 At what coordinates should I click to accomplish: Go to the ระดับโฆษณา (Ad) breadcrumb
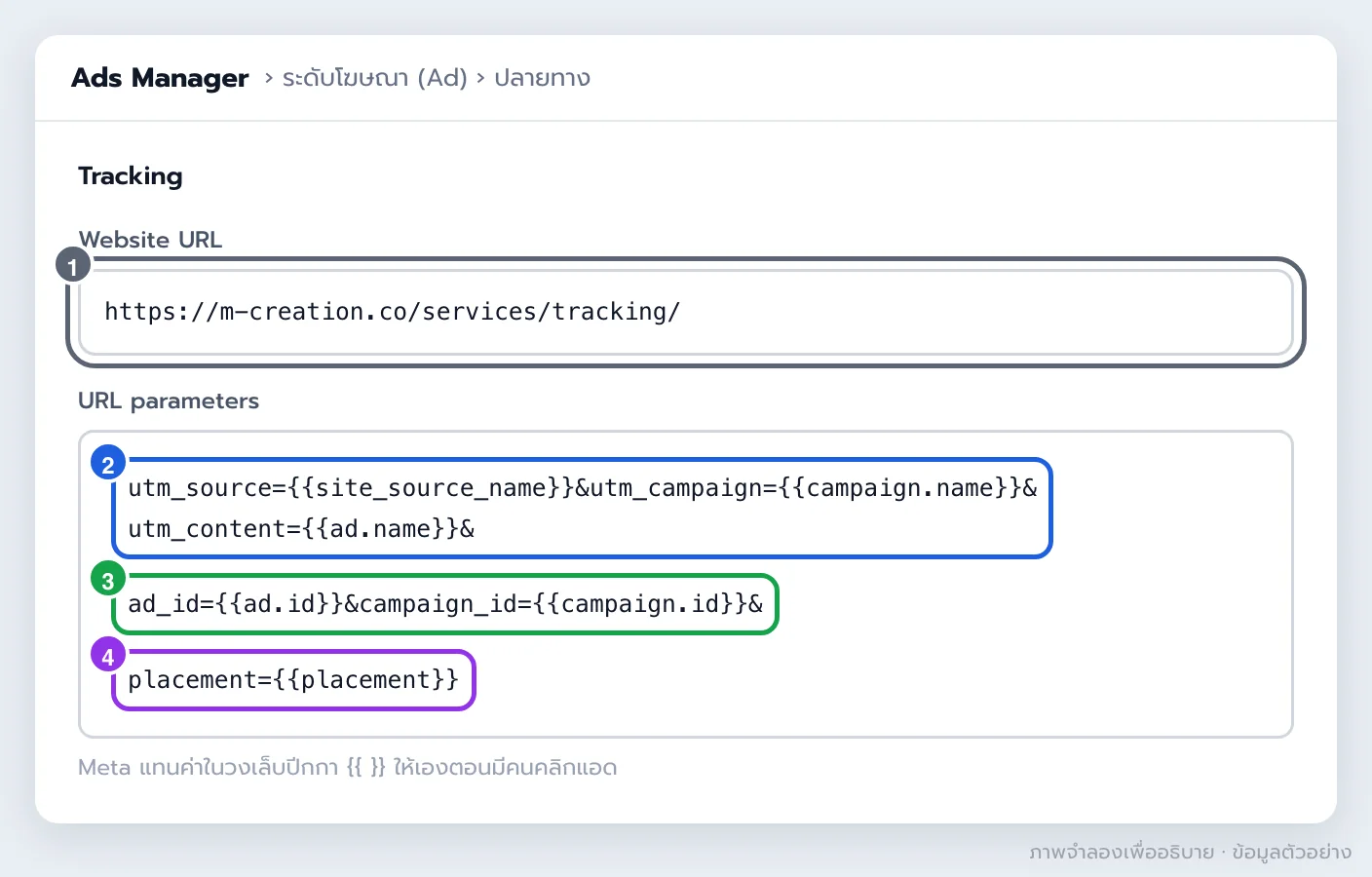pyautogui.click(x=375, y=78)
